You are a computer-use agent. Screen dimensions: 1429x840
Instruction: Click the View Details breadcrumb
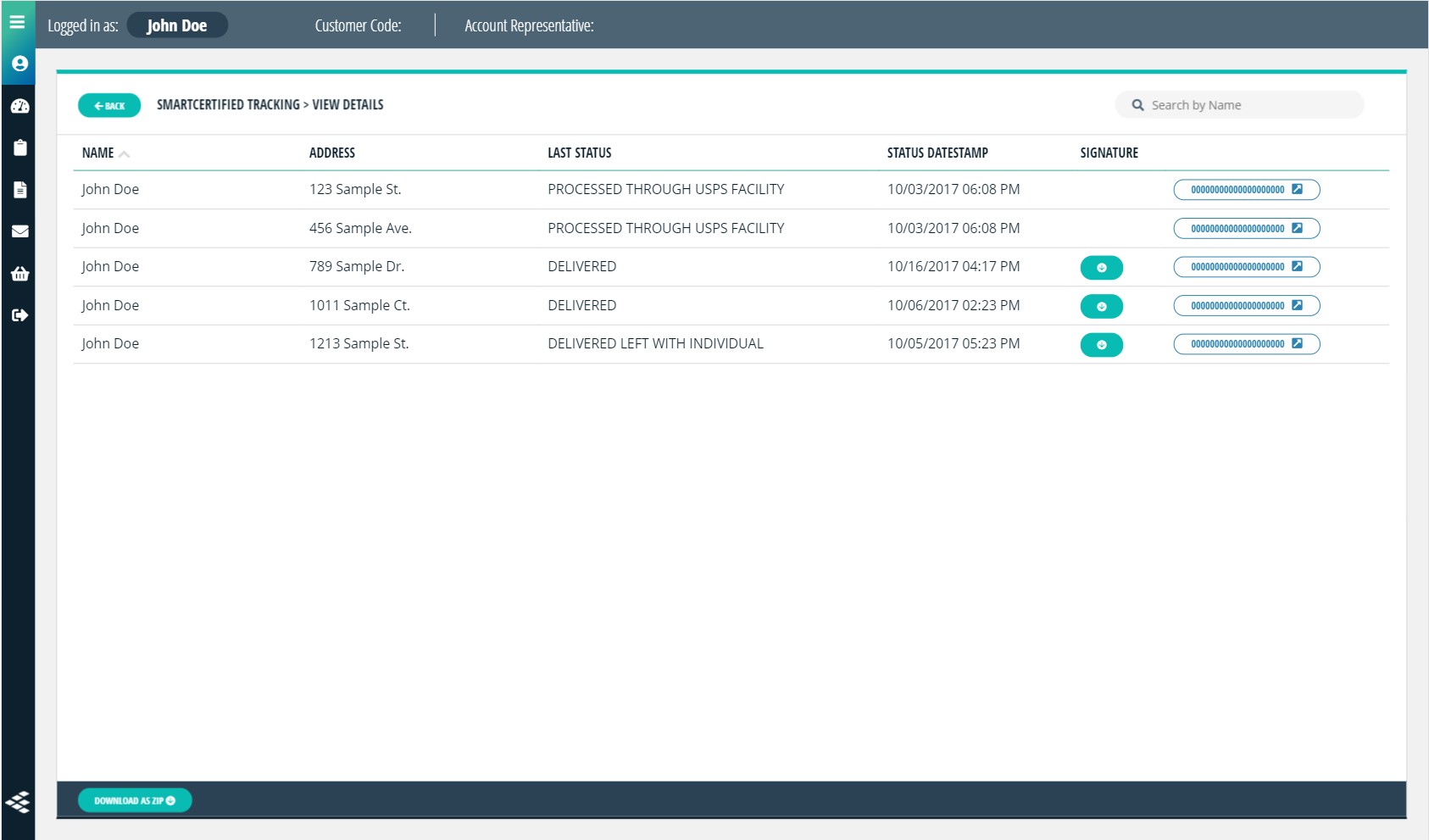tap(348, 104)
